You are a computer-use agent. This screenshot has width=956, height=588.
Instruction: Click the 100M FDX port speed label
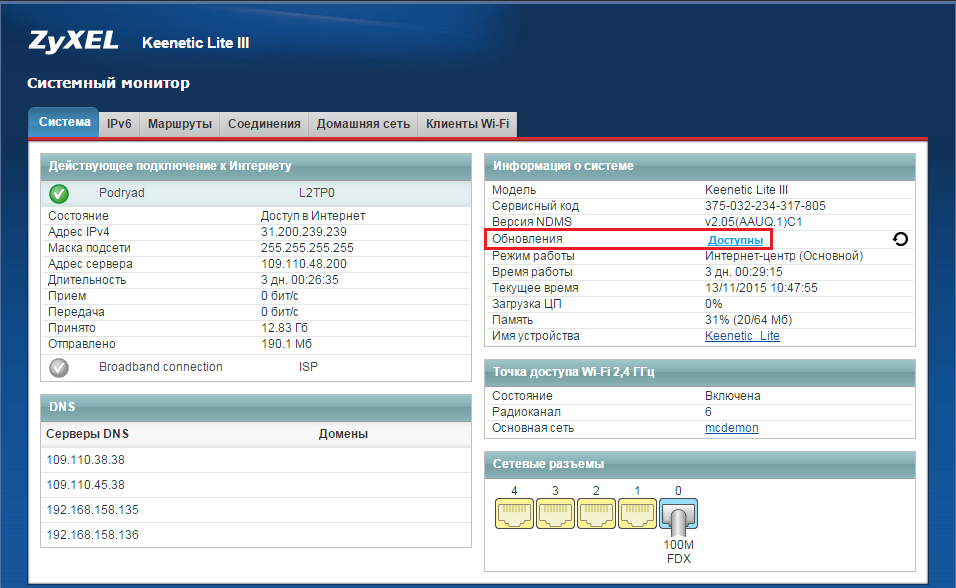pos(679,551)
